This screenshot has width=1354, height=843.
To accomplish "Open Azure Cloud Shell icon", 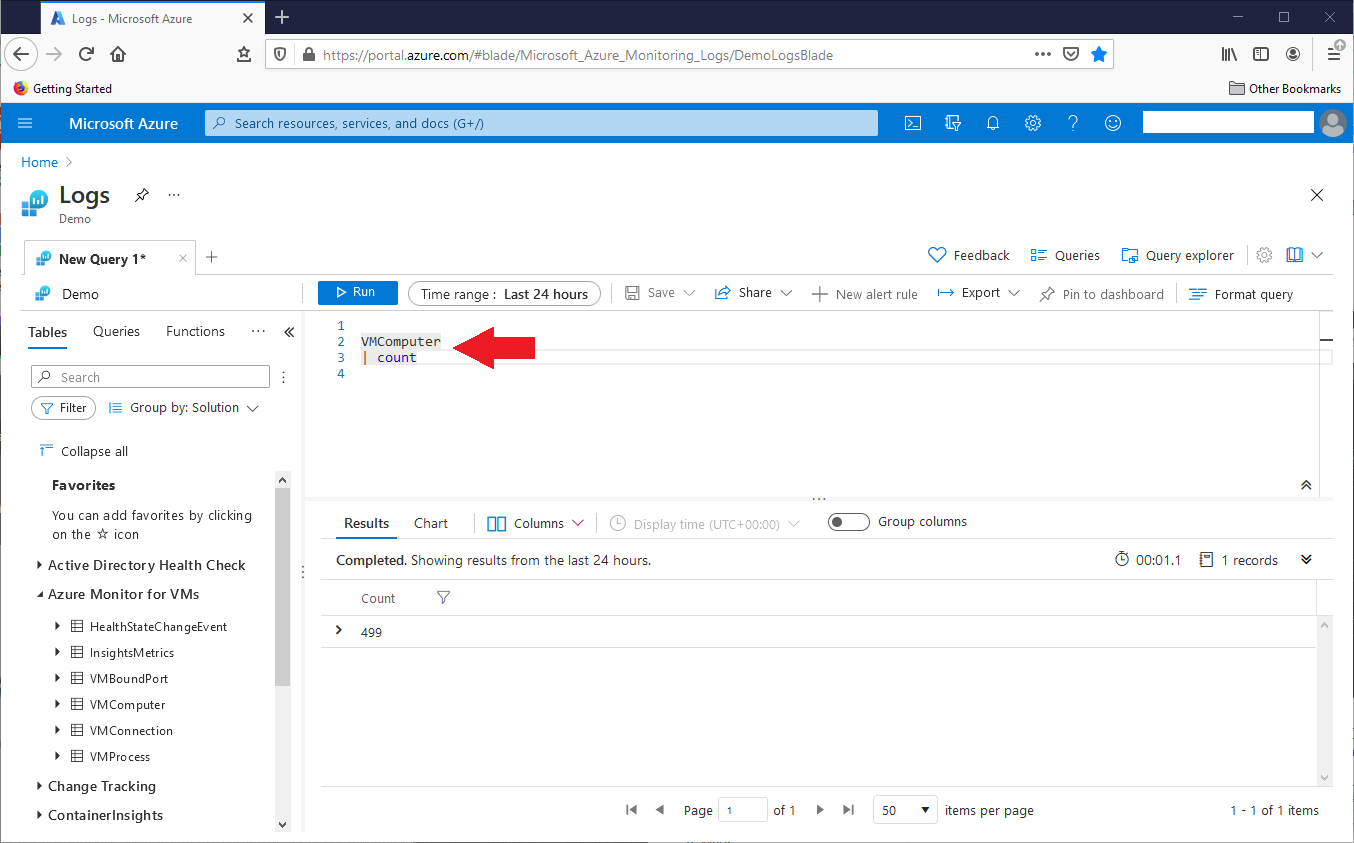I will coord(913,123).
